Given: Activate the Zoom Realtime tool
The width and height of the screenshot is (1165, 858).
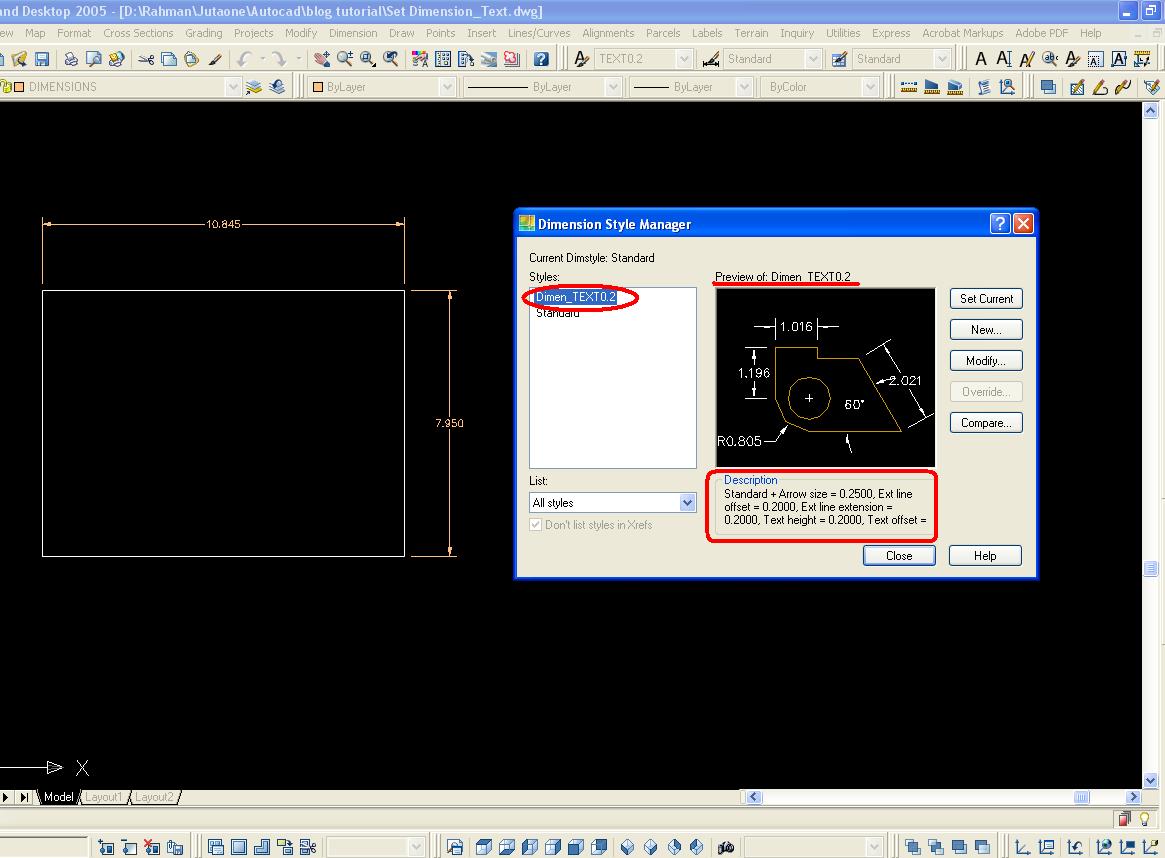Looking at the screenshot, I should click(x=345, y=58).
